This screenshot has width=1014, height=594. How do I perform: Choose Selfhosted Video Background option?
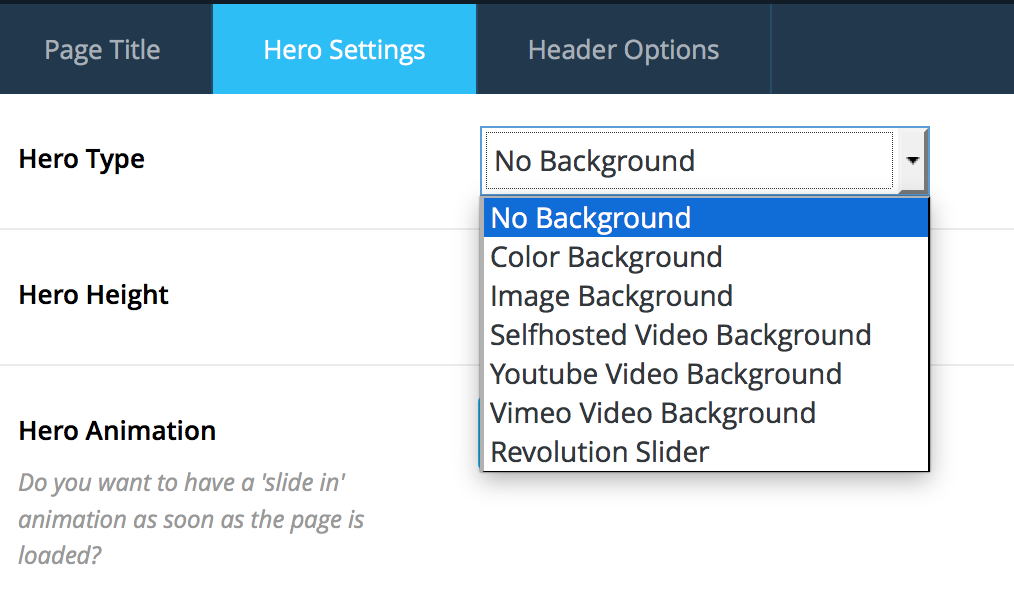(x=706, y=335)
